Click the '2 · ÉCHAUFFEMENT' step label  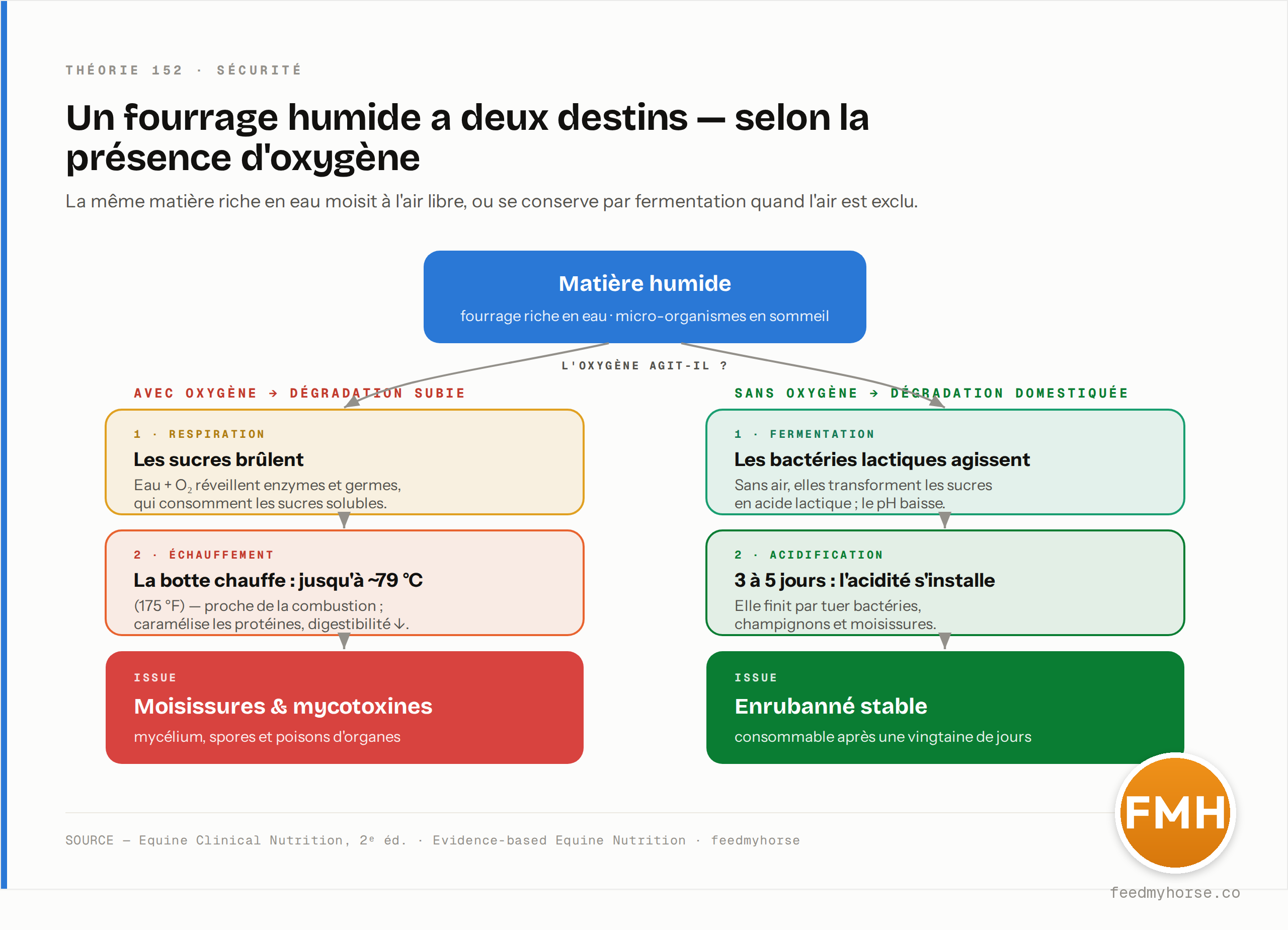(204, 555)
